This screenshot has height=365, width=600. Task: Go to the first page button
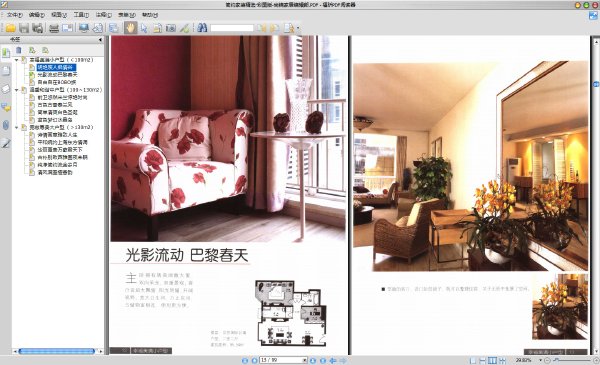(x=245, y=360)
